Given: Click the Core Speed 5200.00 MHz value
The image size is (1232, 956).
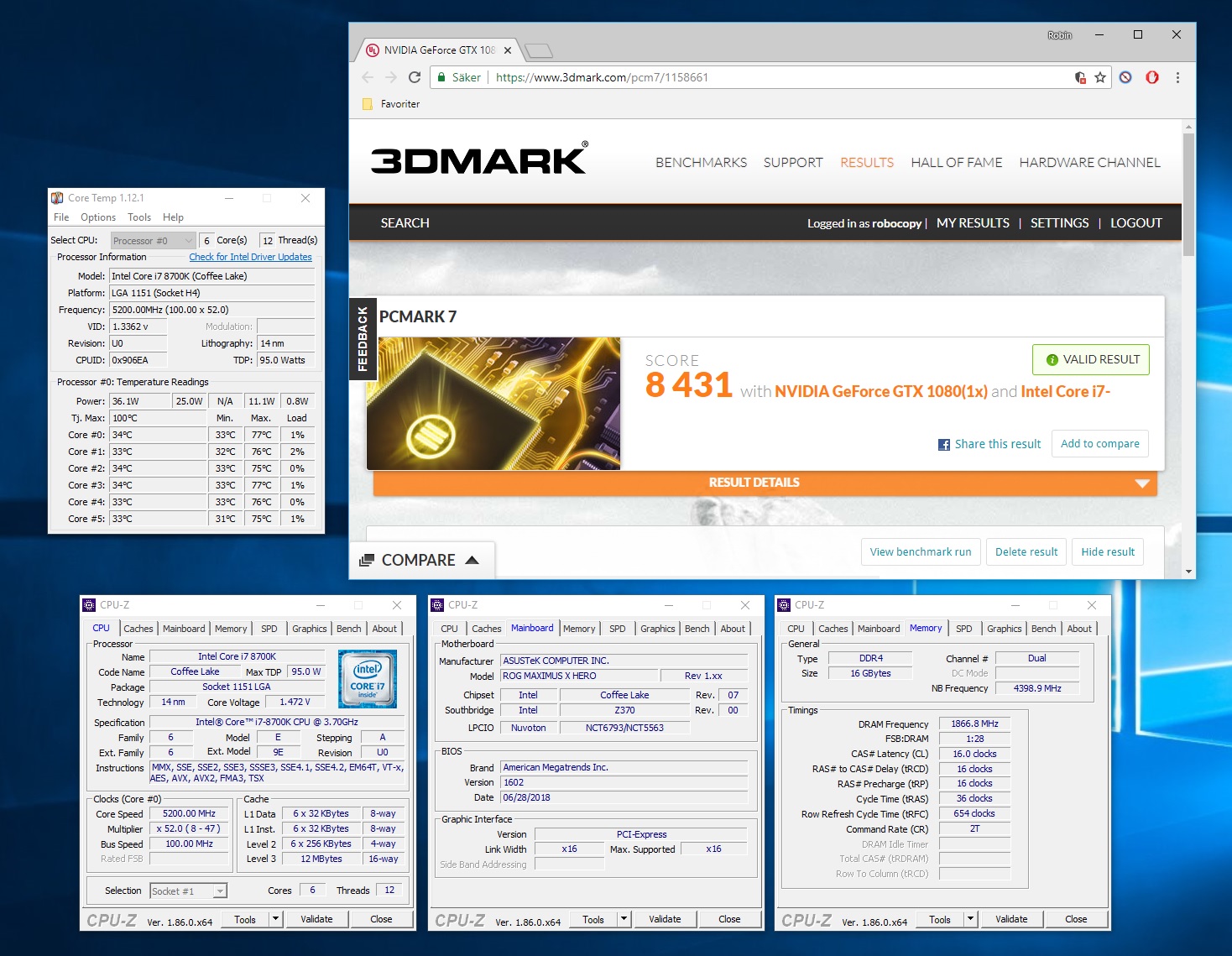Looking at the screenshot, I should coord(189,814).
